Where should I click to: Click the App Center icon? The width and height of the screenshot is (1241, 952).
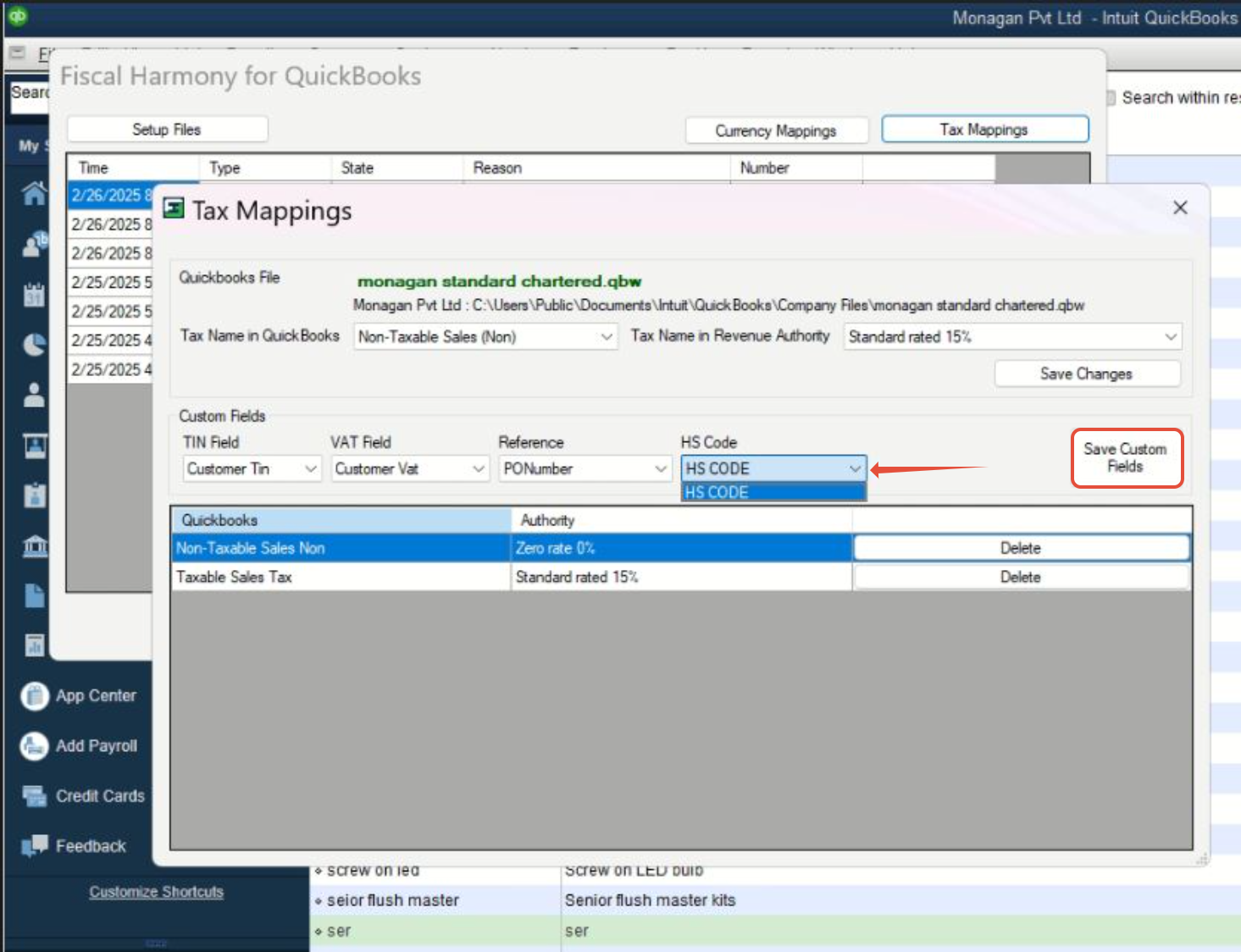coord(34,696)
